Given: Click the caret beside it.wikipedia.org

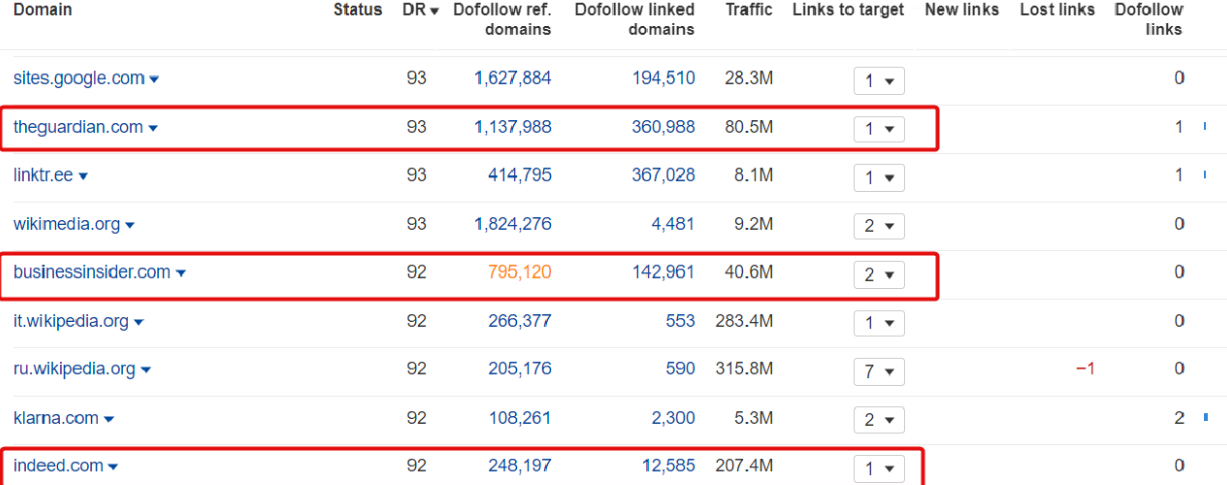Looking at the screenshot, I should 139,322.
